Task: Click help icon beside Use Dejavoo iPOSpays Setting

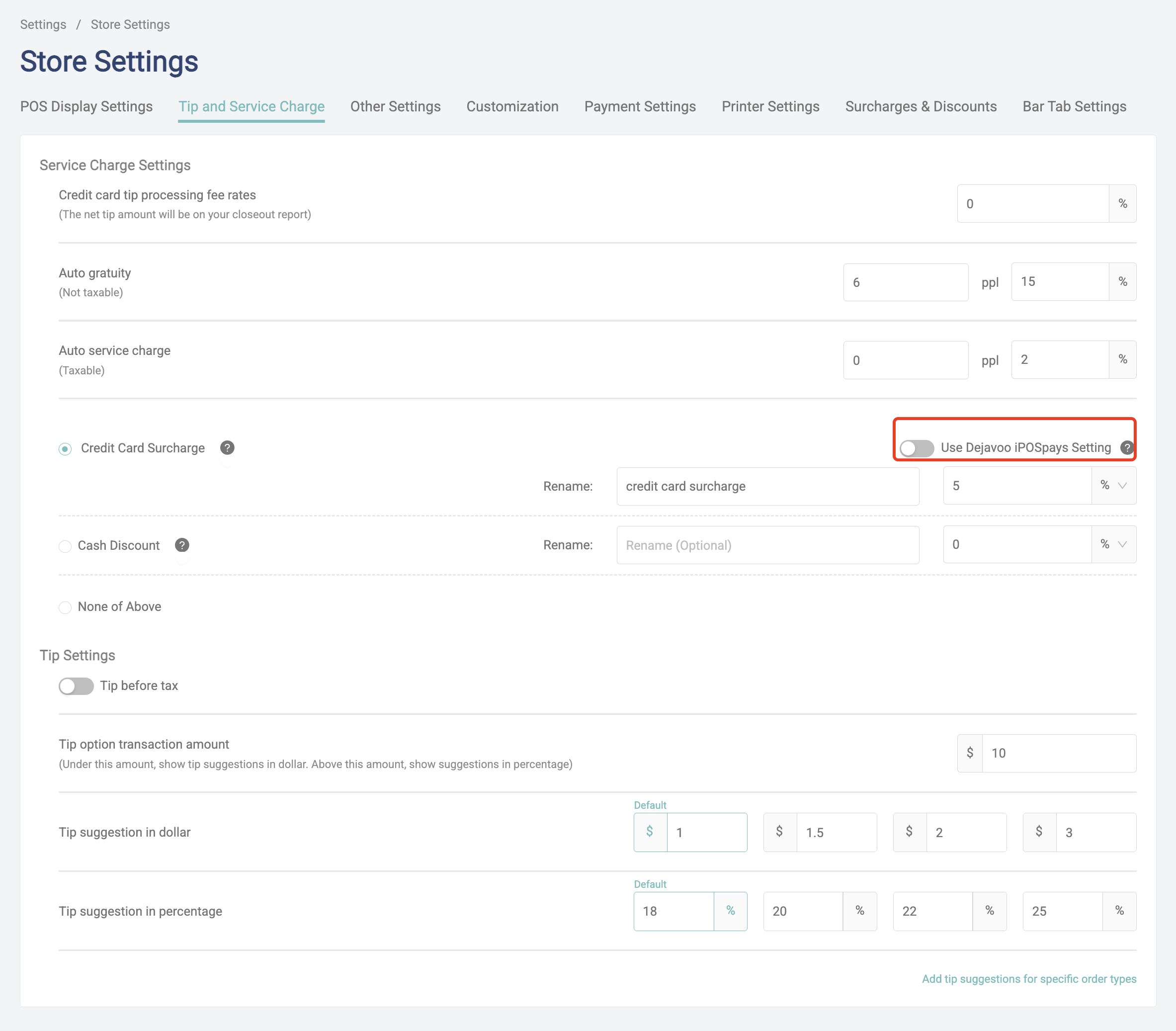Action: pos(1126,447)
